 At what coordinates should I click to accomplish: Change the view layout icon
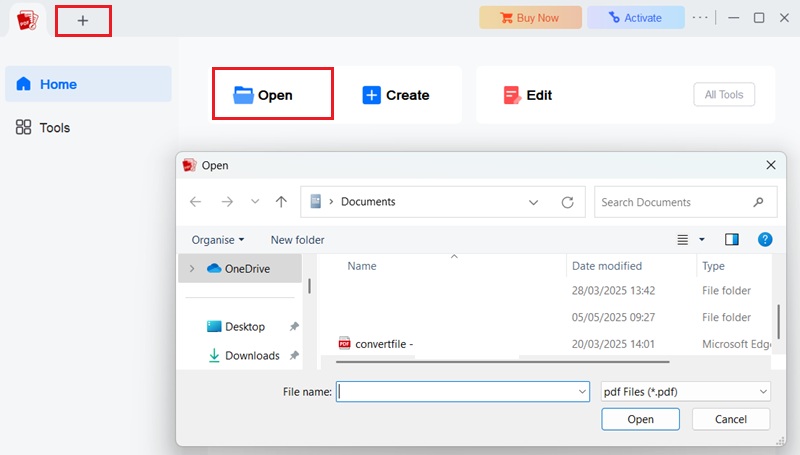(x=683, y=240)
